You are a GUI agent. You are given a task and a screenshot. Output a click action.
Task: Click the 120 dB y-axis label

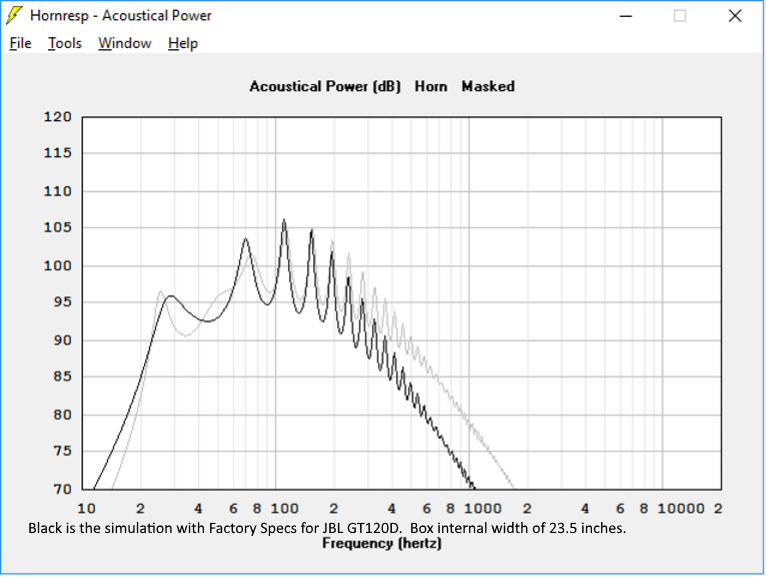pyautogui.click(x=58, y=117)
